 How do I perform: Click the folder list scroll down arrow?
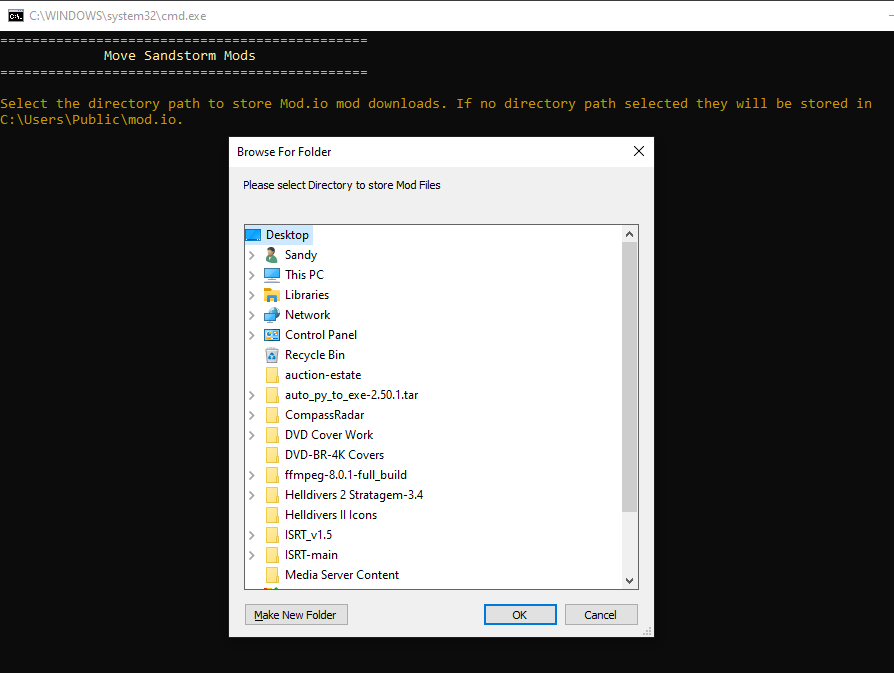(x=629, y=581)
